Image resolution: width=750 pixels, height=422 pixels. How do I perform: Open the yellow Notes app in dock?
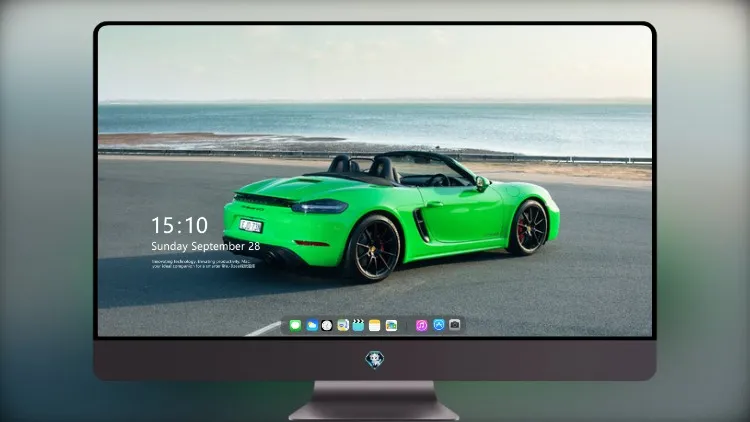(x=375, y=325)
